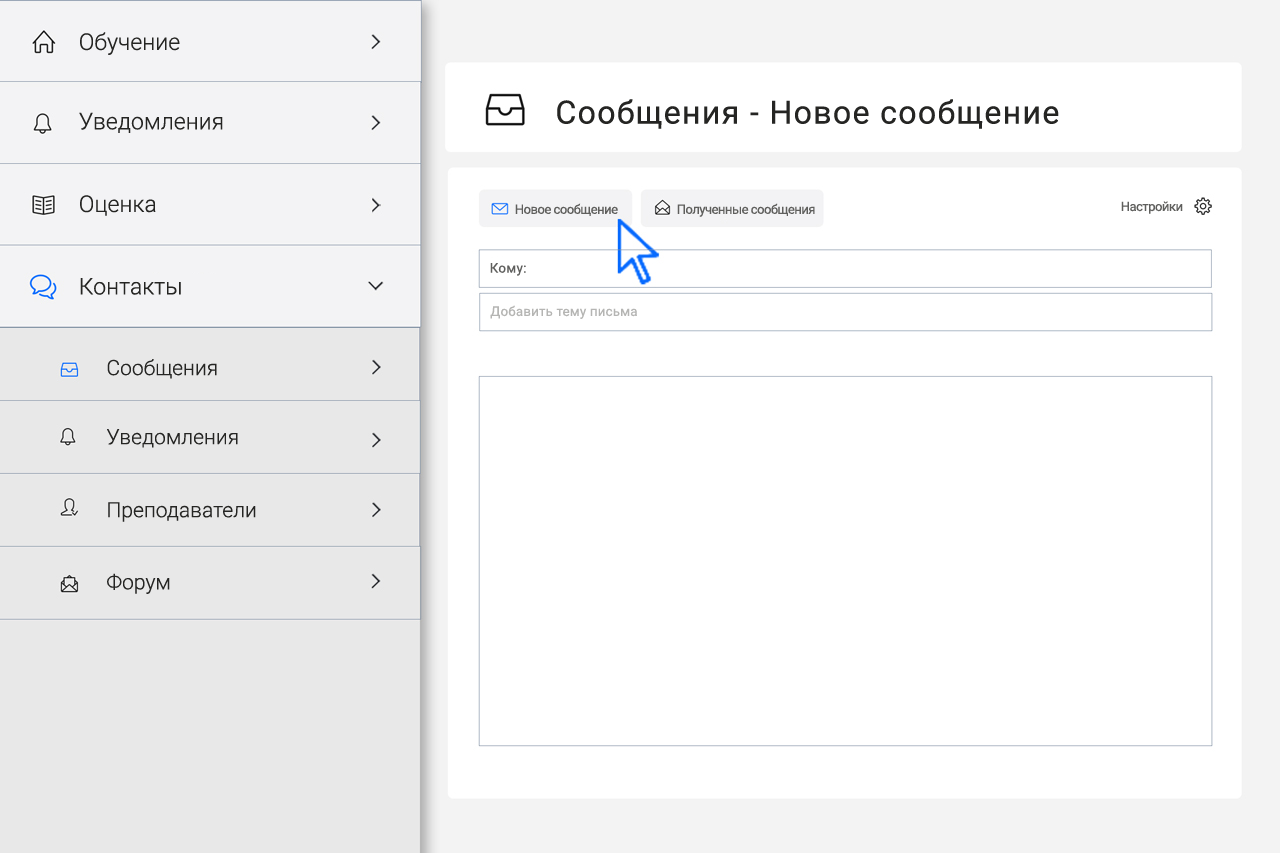Viewport: 1280px width, 853px height.
Task: Click the page title Сообщения - Новое сообщение
Action: (x=807, y=112)
